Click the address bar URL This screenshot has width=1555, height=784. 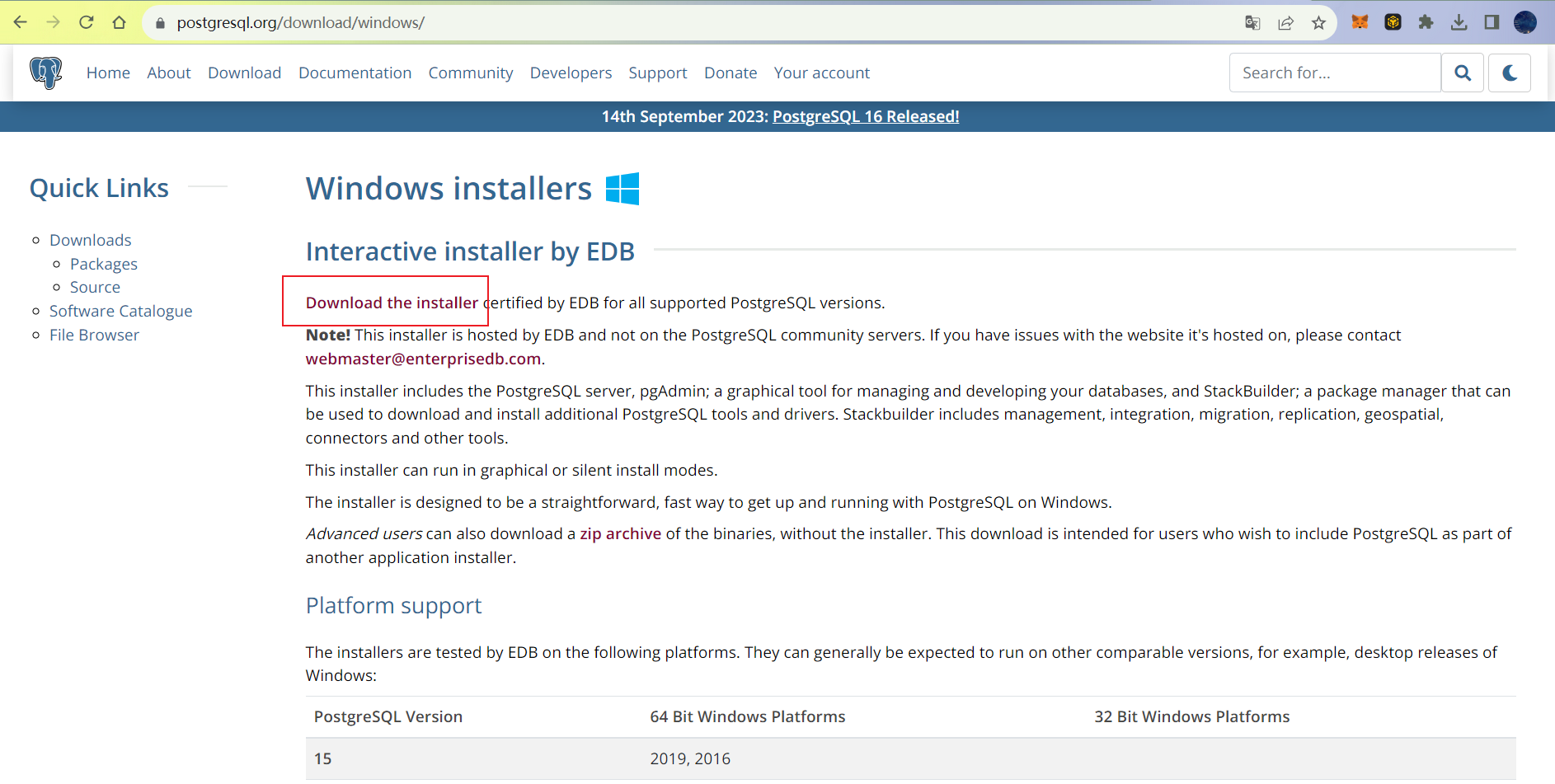[300, 22]
